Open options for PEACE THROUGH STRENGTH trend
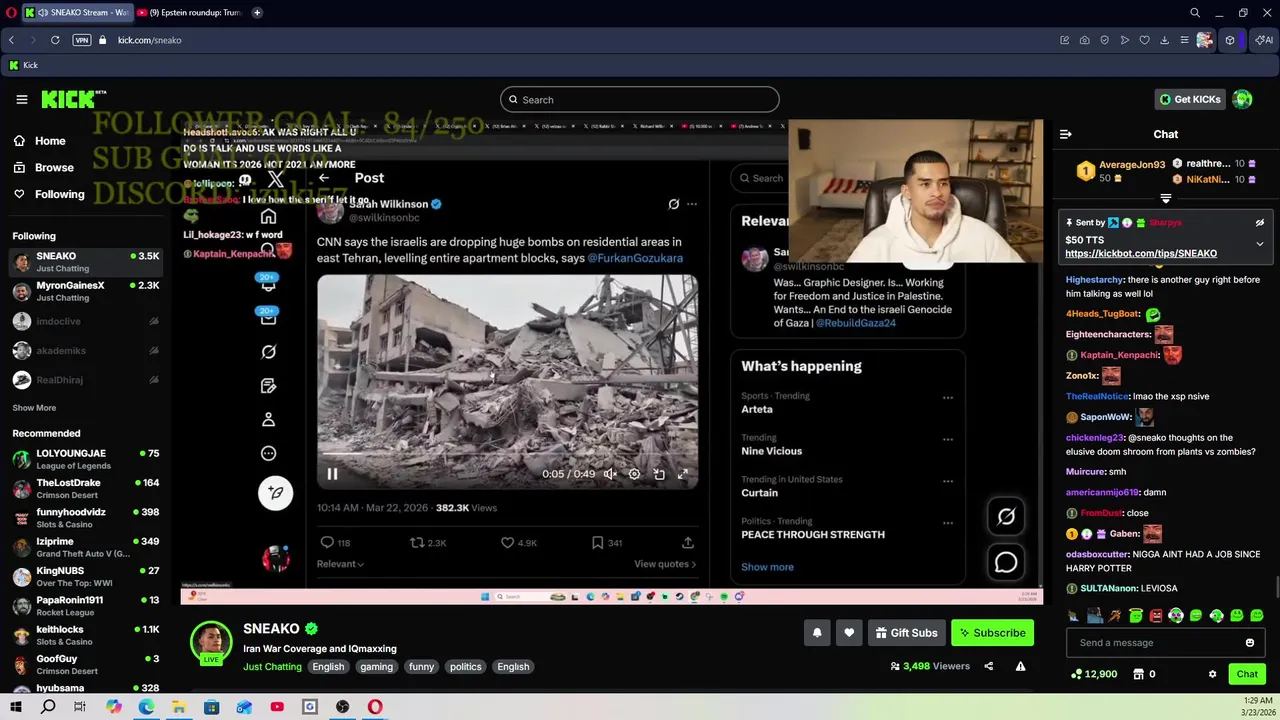Screen dimensions: 1280x720 point(947,523)
